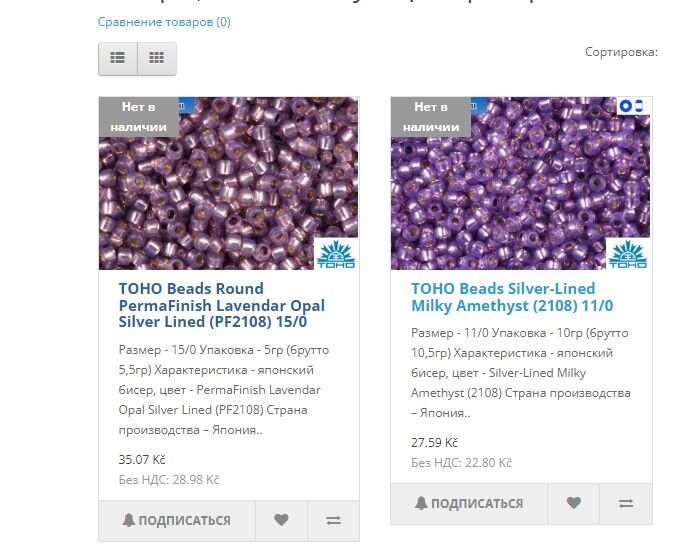Add Lavendar Opal PF2108 beads to wishlist
Viewport: 678px width, 555px height.
(x=281, y=520)
